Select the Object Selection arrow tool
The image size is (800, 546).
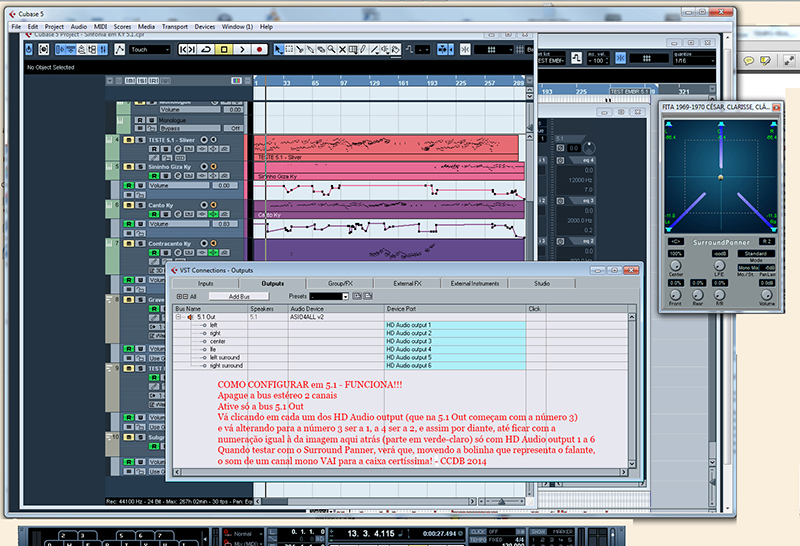click(x=279, y=49)
